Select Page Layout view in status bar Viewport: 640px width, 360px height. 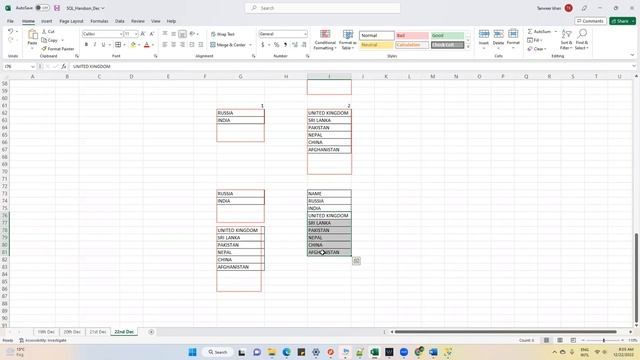coord(560,340)
